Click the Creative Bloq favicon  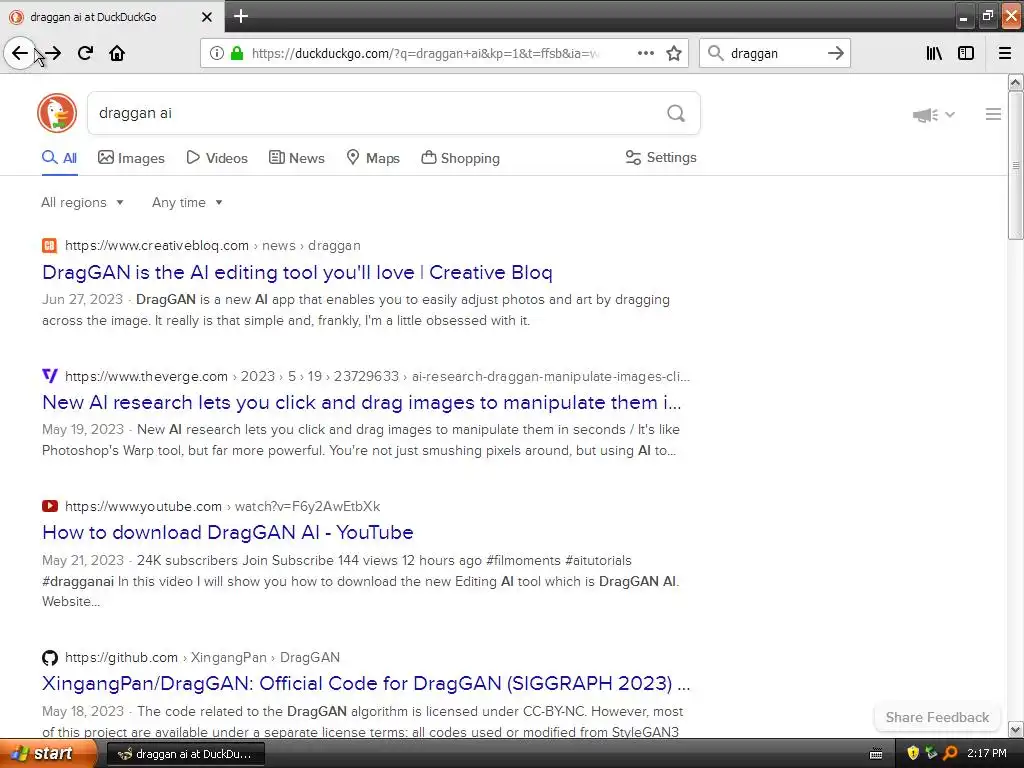49,246
